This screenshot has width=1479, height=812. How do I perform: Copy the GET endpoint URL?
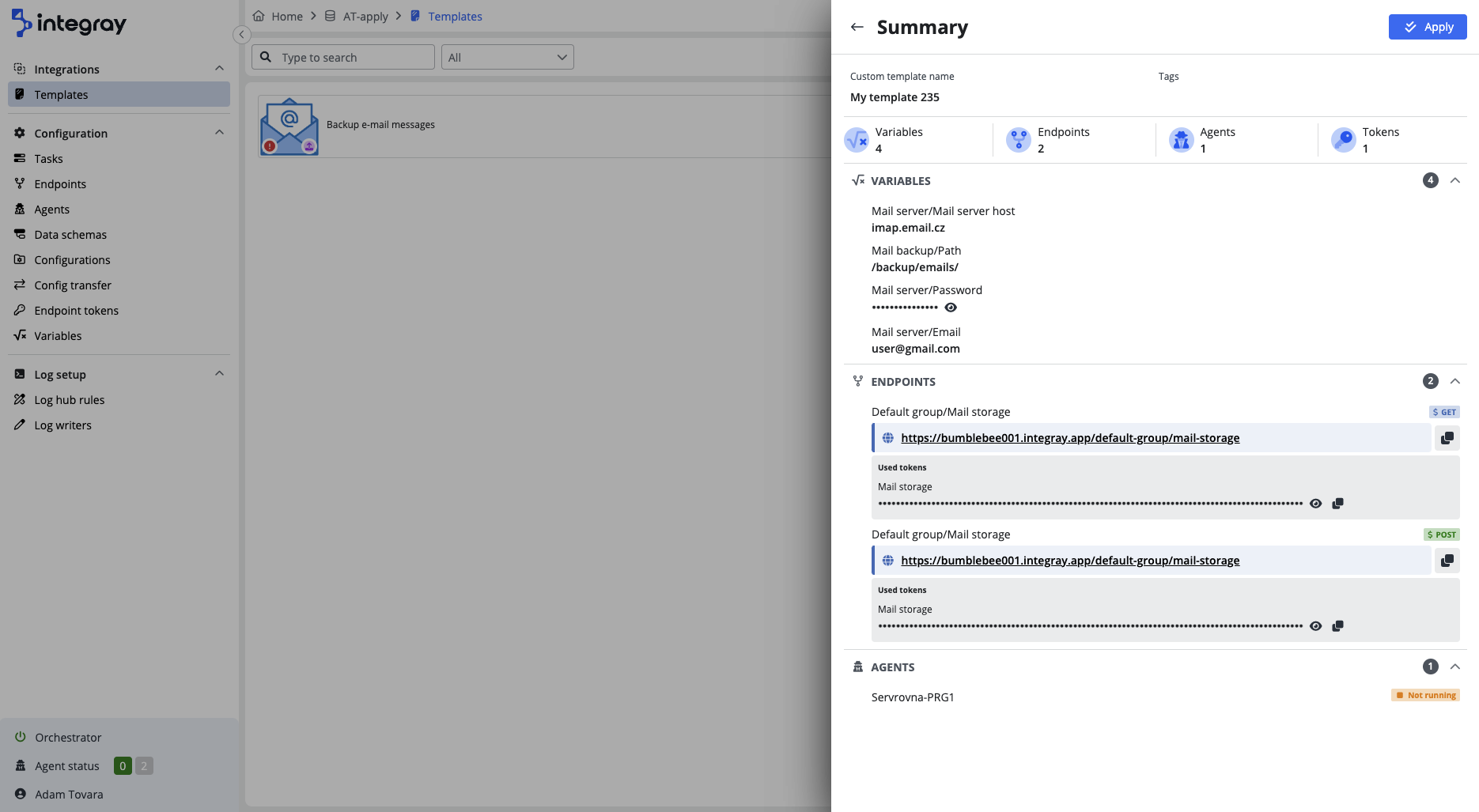(1447, 438)
